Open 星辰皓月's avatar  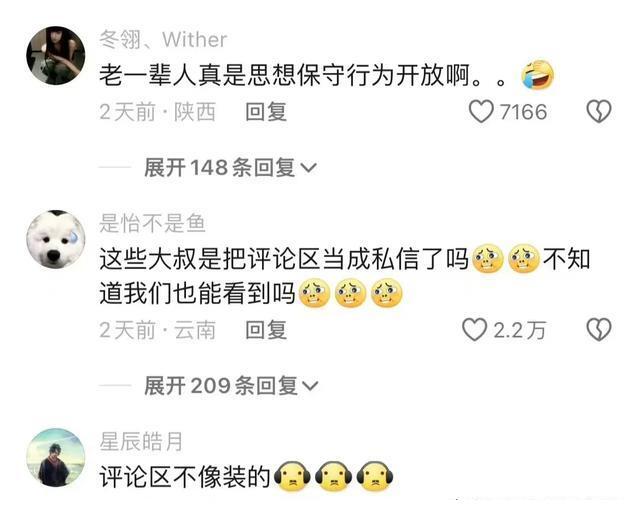56,457
